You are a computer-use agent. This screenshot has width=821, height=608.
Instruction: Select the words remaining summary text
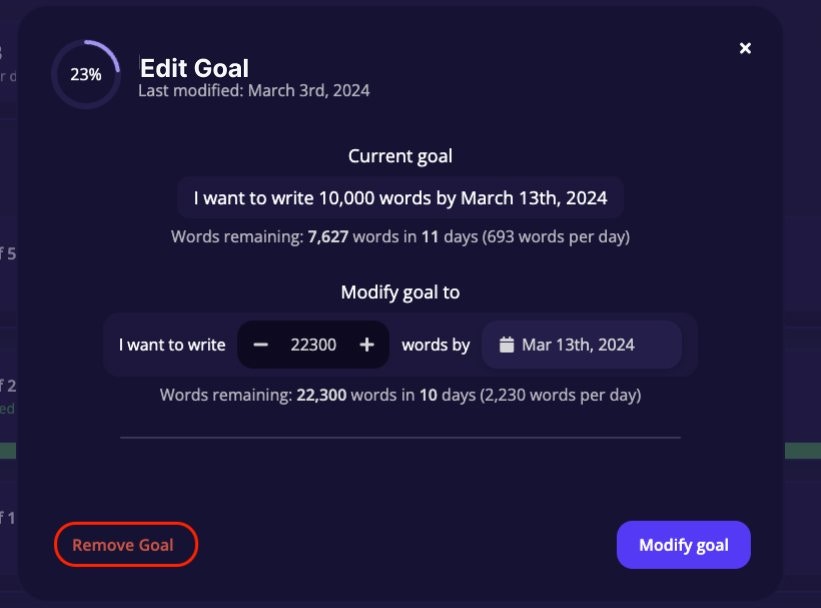coord(400,394)
